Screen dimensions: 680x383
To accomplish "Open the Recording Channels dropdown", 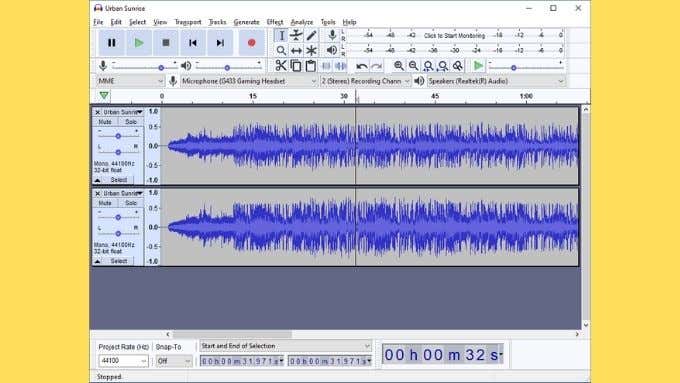I will (x=365, y=81).
